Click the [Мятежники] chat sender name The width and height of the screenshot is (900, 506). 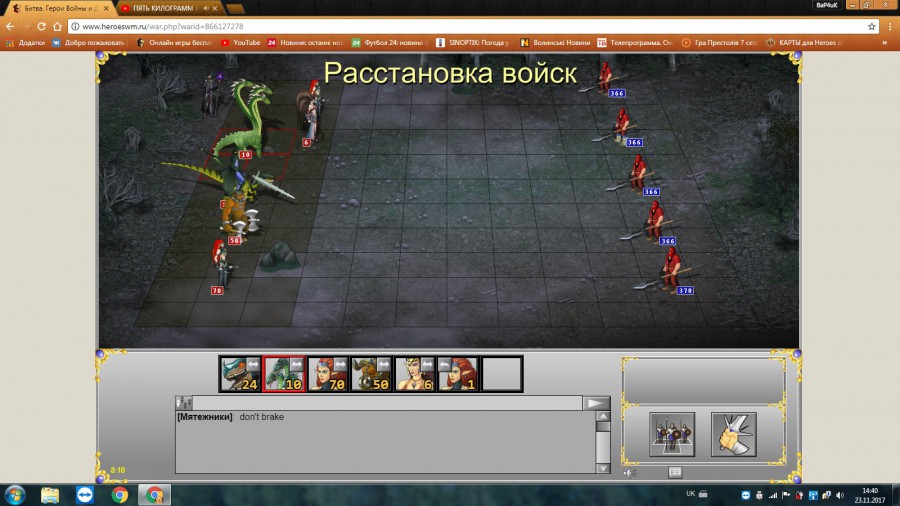(x=204, y=417)
